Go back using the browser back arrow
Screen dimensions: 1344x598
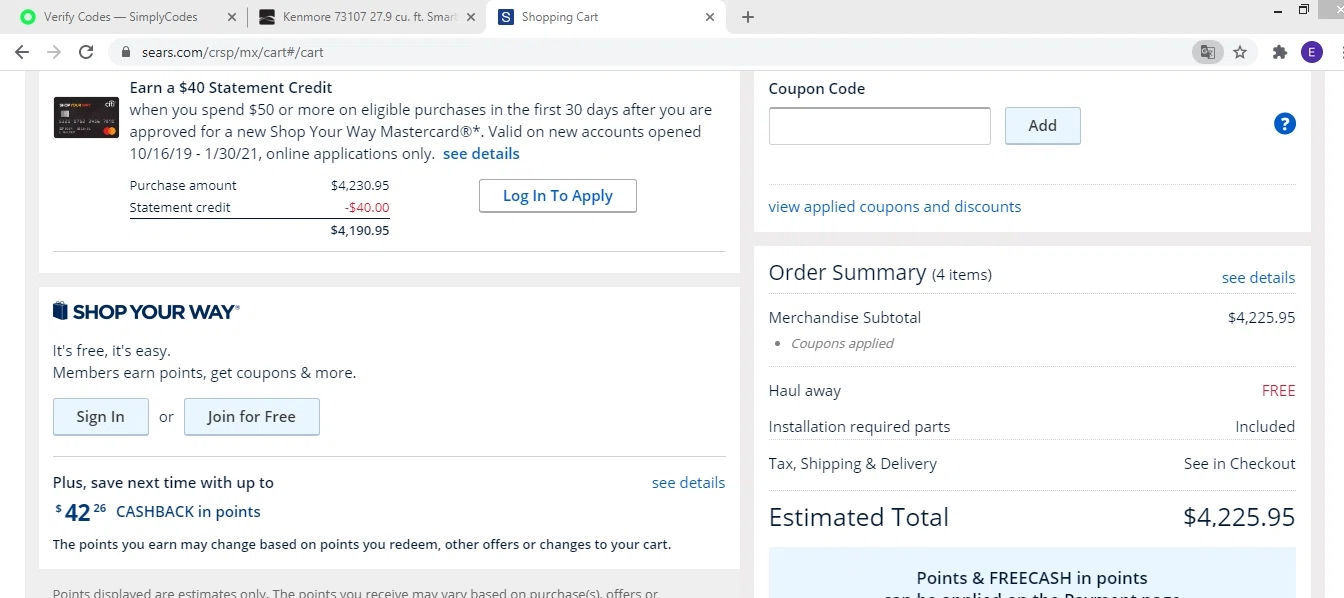(22, 52)
